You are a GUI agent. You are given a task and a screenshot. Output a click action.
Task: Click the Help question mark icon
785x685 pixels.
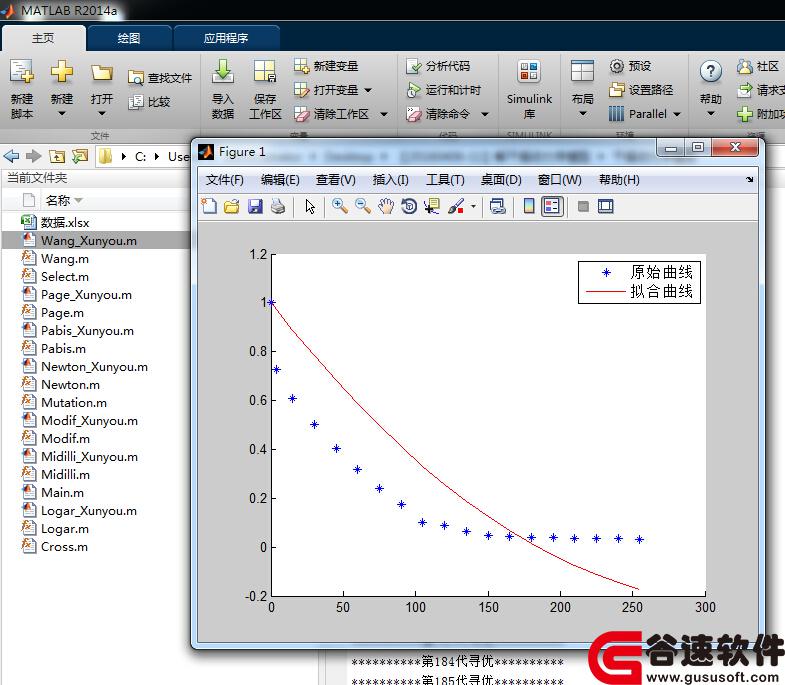(x=710, y=72)
